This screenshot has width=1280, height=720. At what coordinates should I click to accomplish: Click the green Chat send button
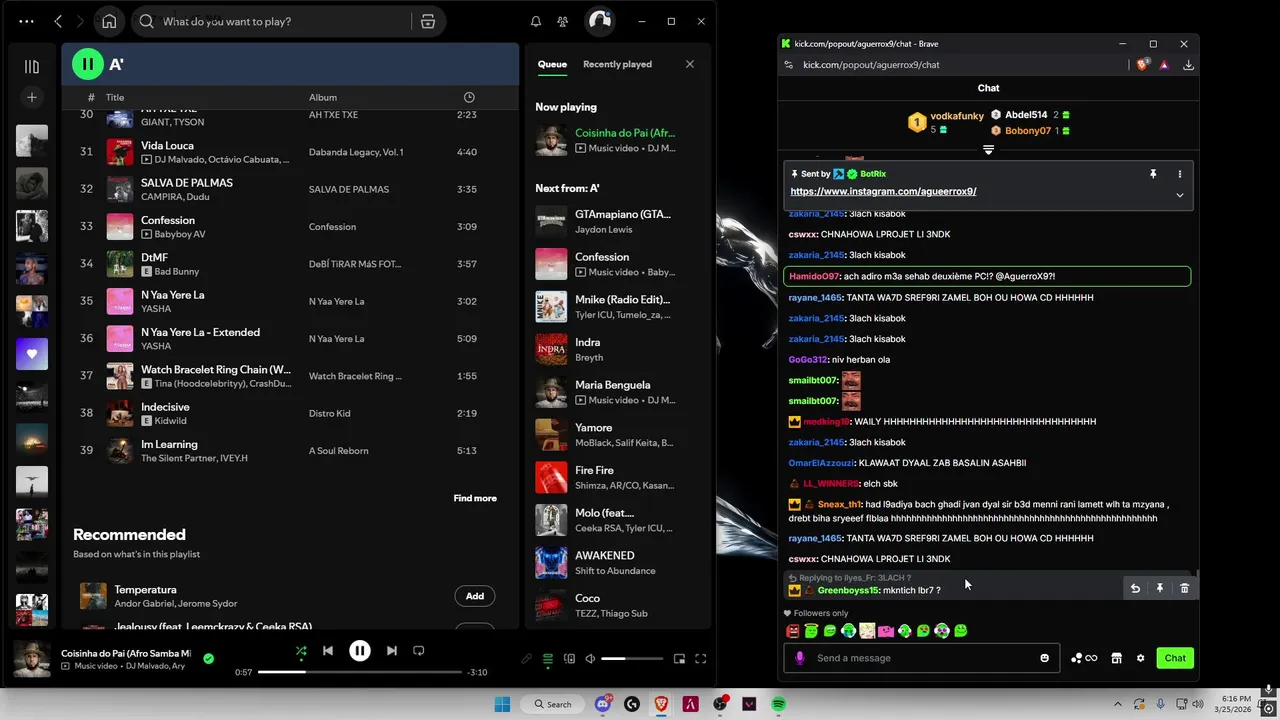coord(1175,658)
